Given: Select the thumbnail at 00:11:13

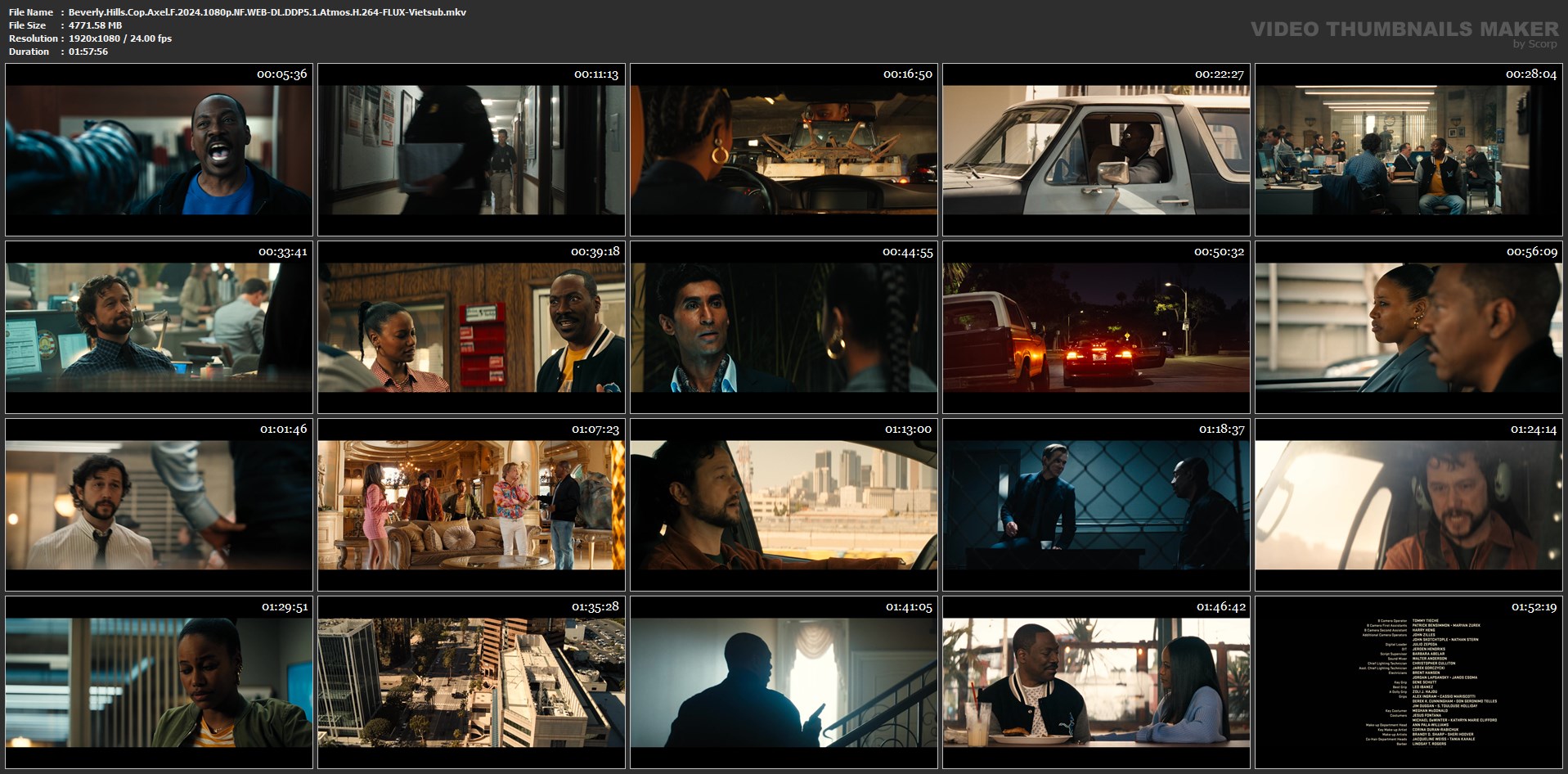Looking at the screenshot, I should point(471,150).
